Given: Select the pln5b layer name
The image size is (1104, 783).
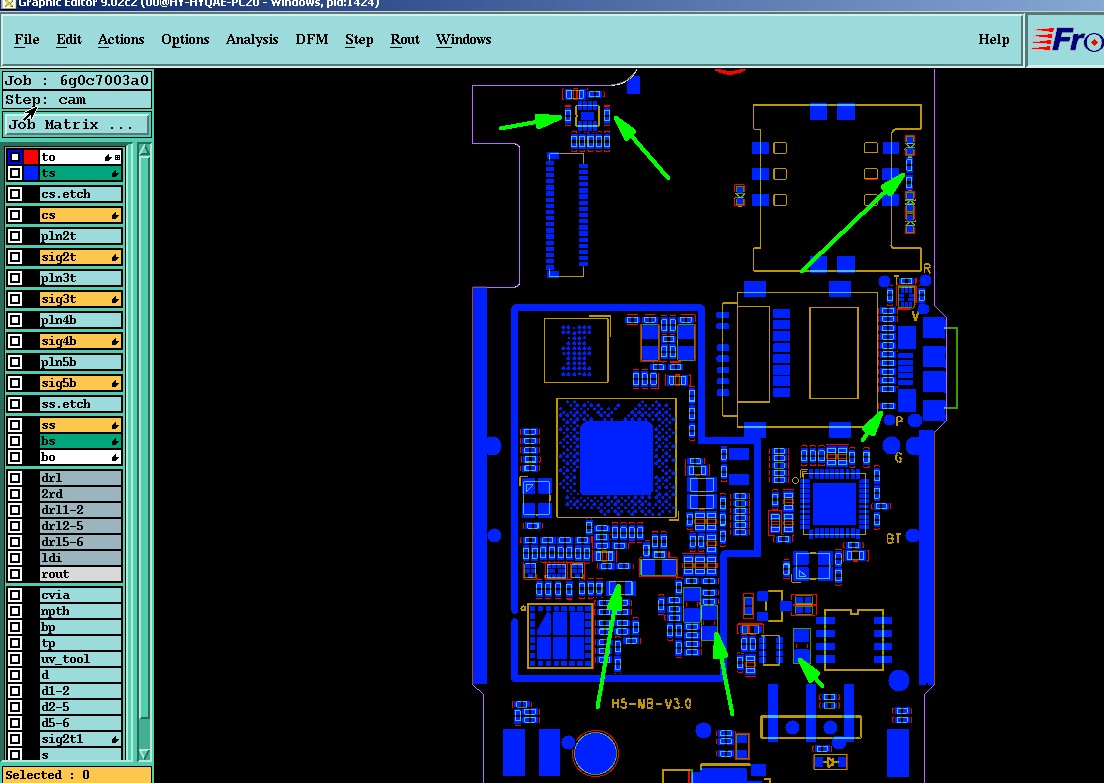Looking at the screenshot, I should (80, 362).
